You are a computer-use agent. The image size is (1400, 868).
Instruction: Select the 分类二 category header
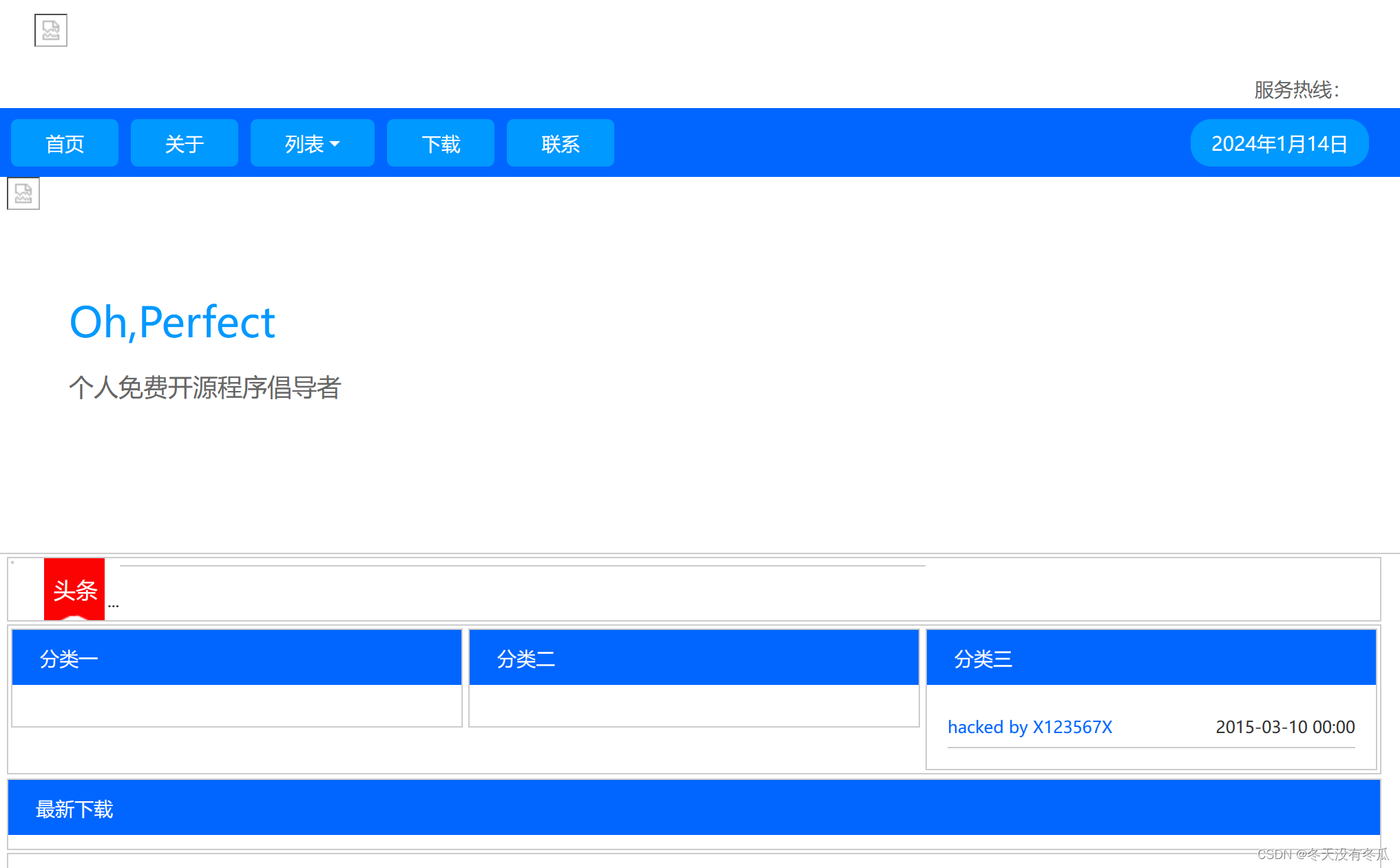[526, 658]
